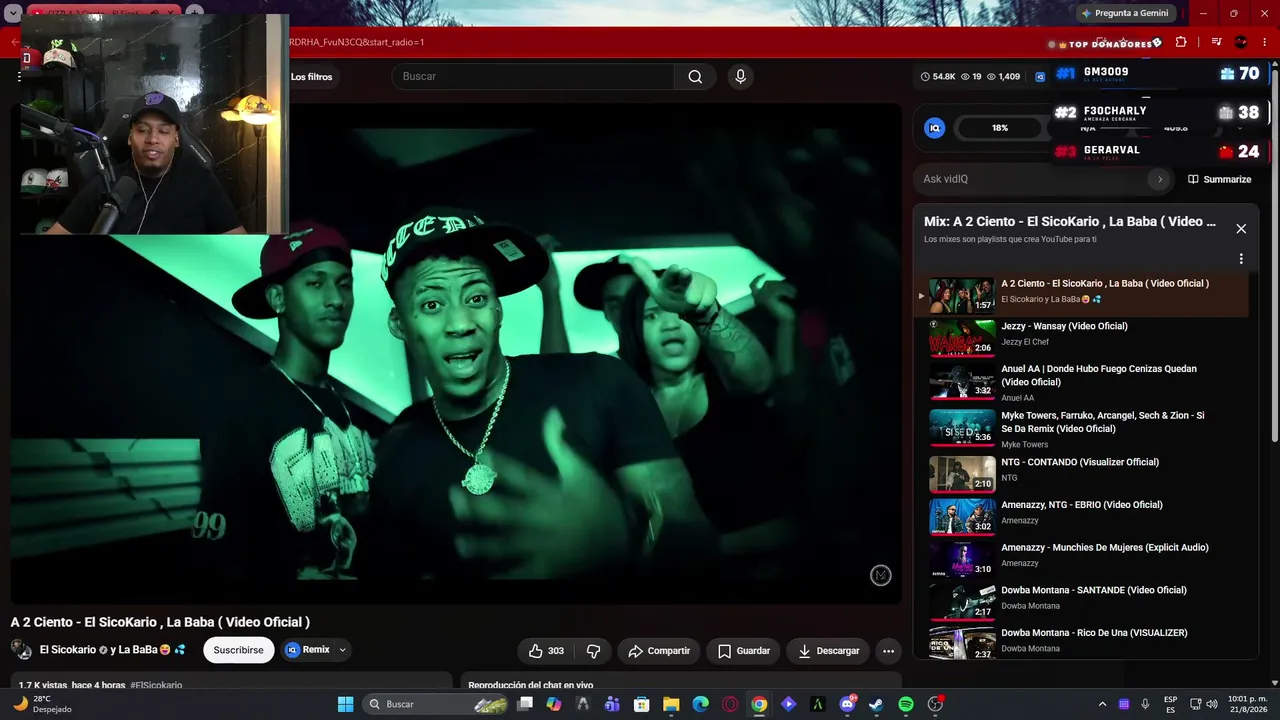Click the channel avatar below video title
The image size is (1280, 720).
pyautogui.click(x=21, y=650)
